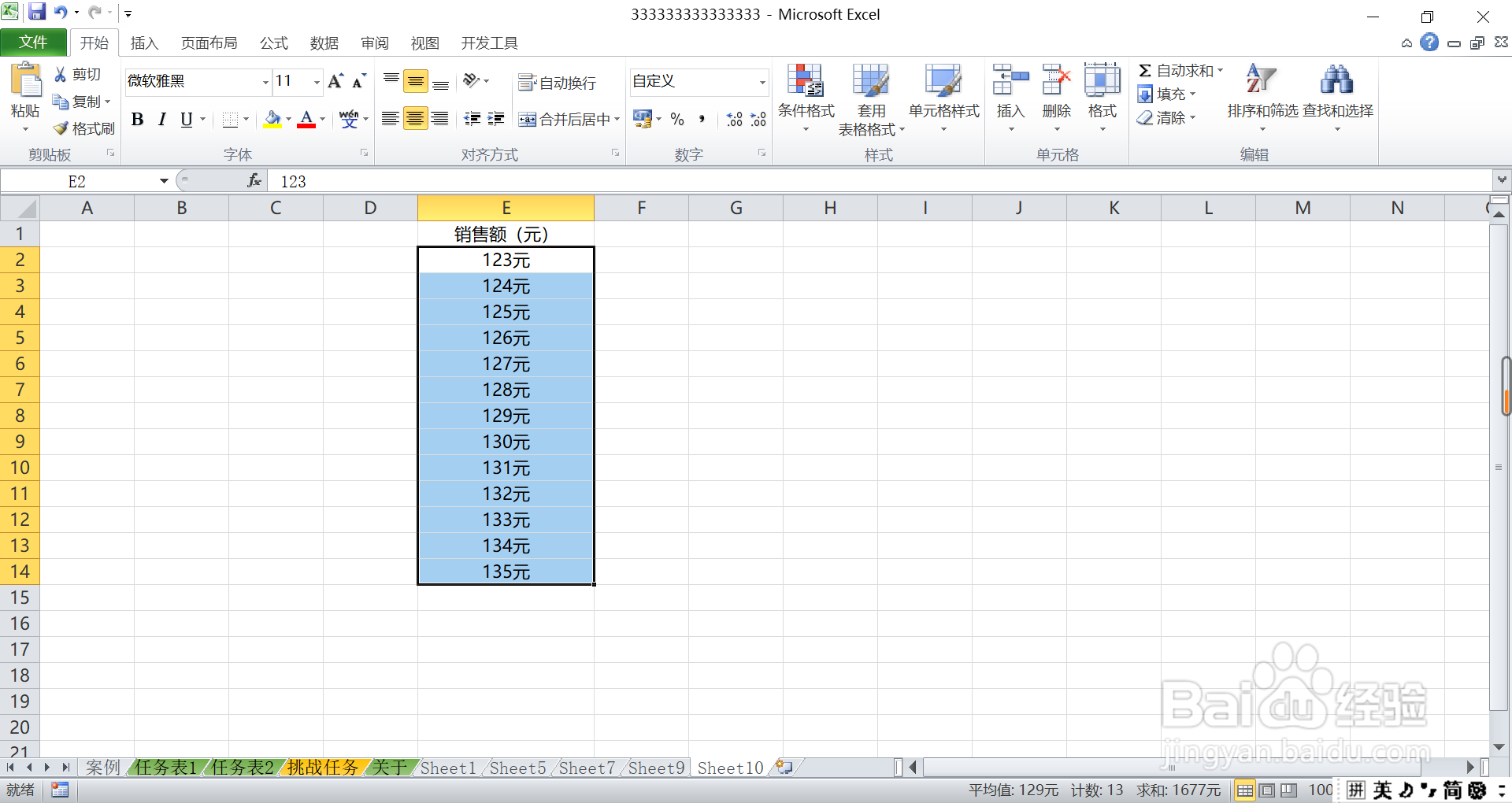Switch to the Formulas (公式) tab
1512x803 pixels.
274,43
